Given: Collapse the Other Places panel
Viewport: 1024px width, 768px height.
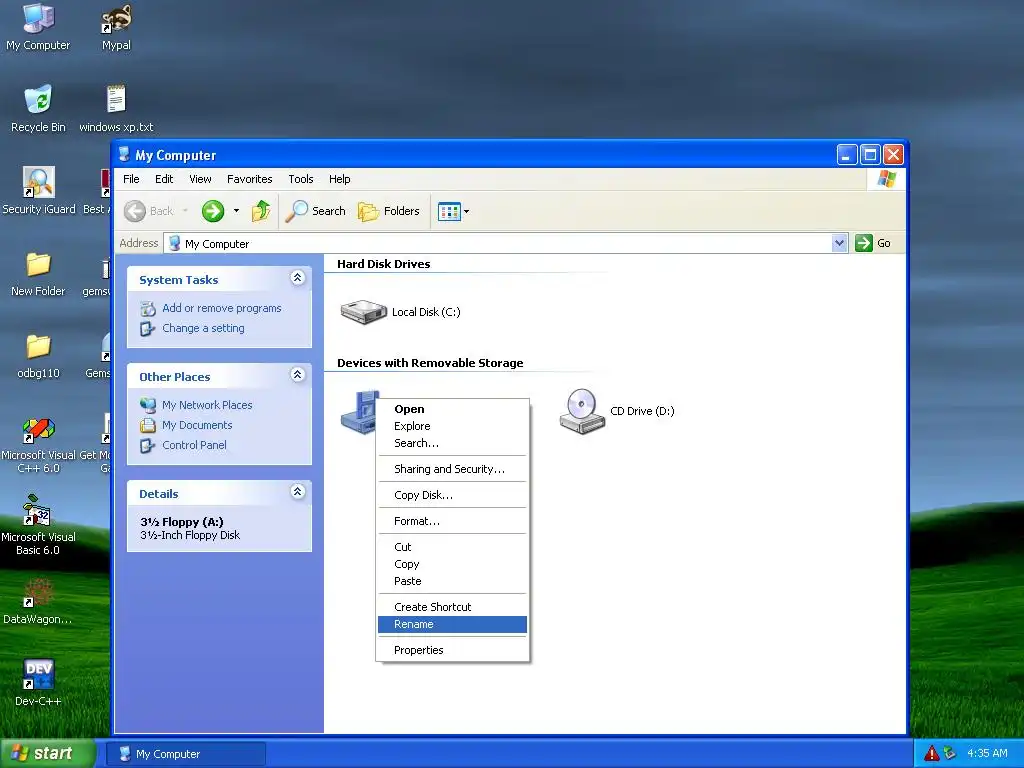Looking at the screenshot, I should coord(297,375).
